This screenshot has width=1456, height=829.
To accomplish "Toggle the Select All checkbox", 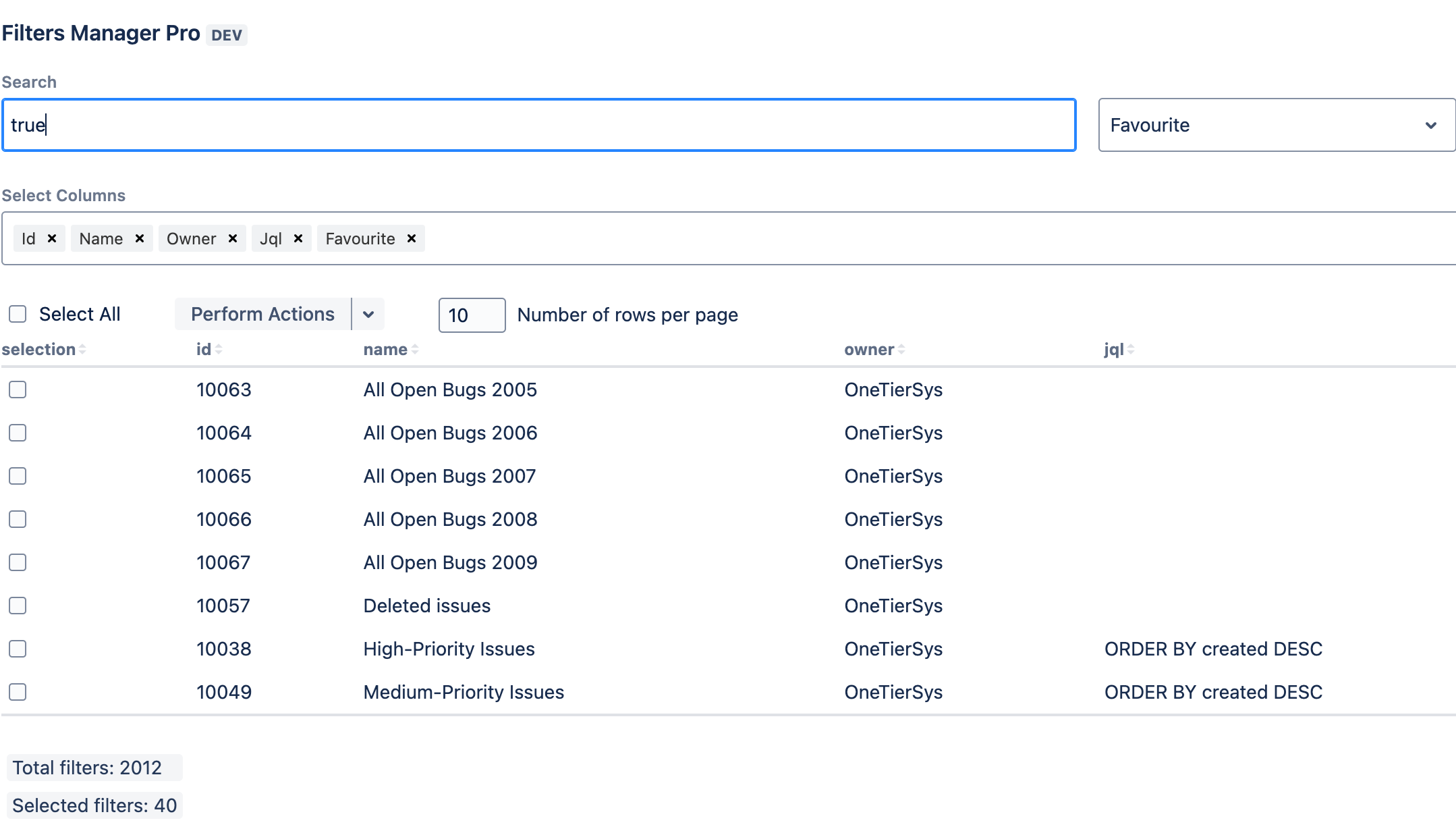I will coord(18,314).
